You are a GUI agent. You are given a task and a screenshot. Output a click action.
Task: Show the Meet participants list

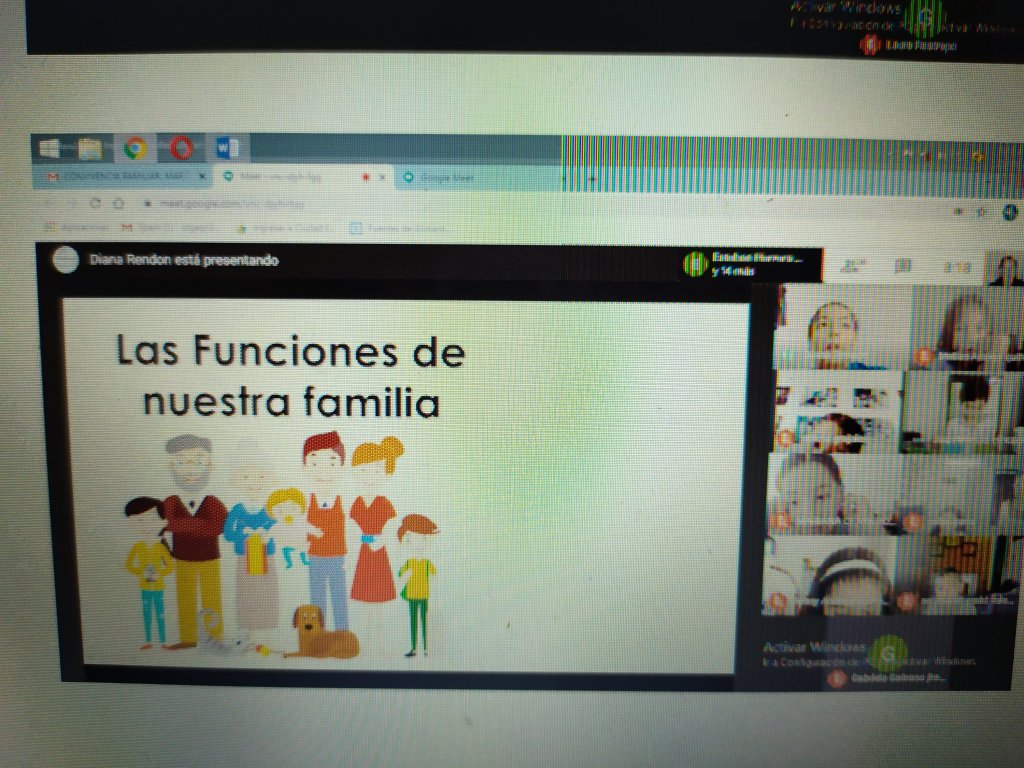click(853, 266)
